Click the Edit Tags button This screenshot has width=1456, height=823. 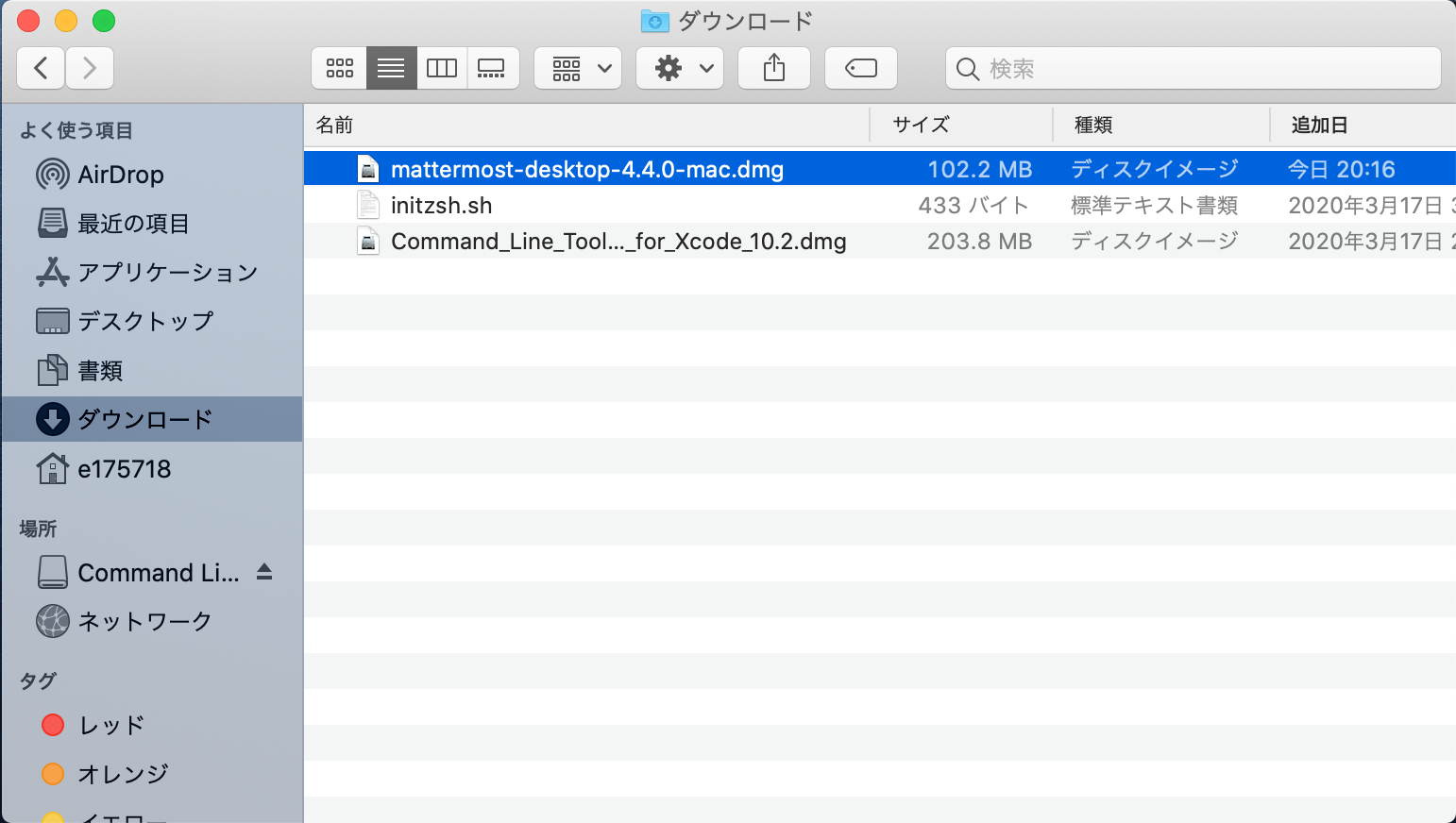click(x=861, y=68)
